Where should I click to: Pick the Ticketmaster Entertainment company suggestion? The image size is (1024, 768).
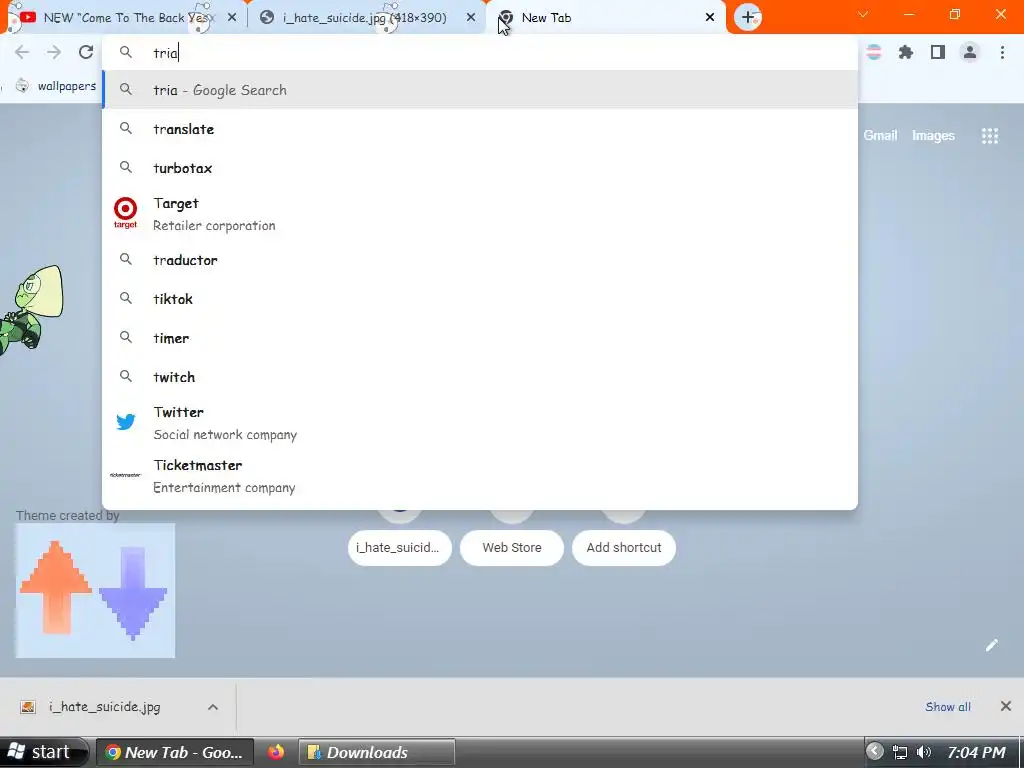click(x=480, y=476)
